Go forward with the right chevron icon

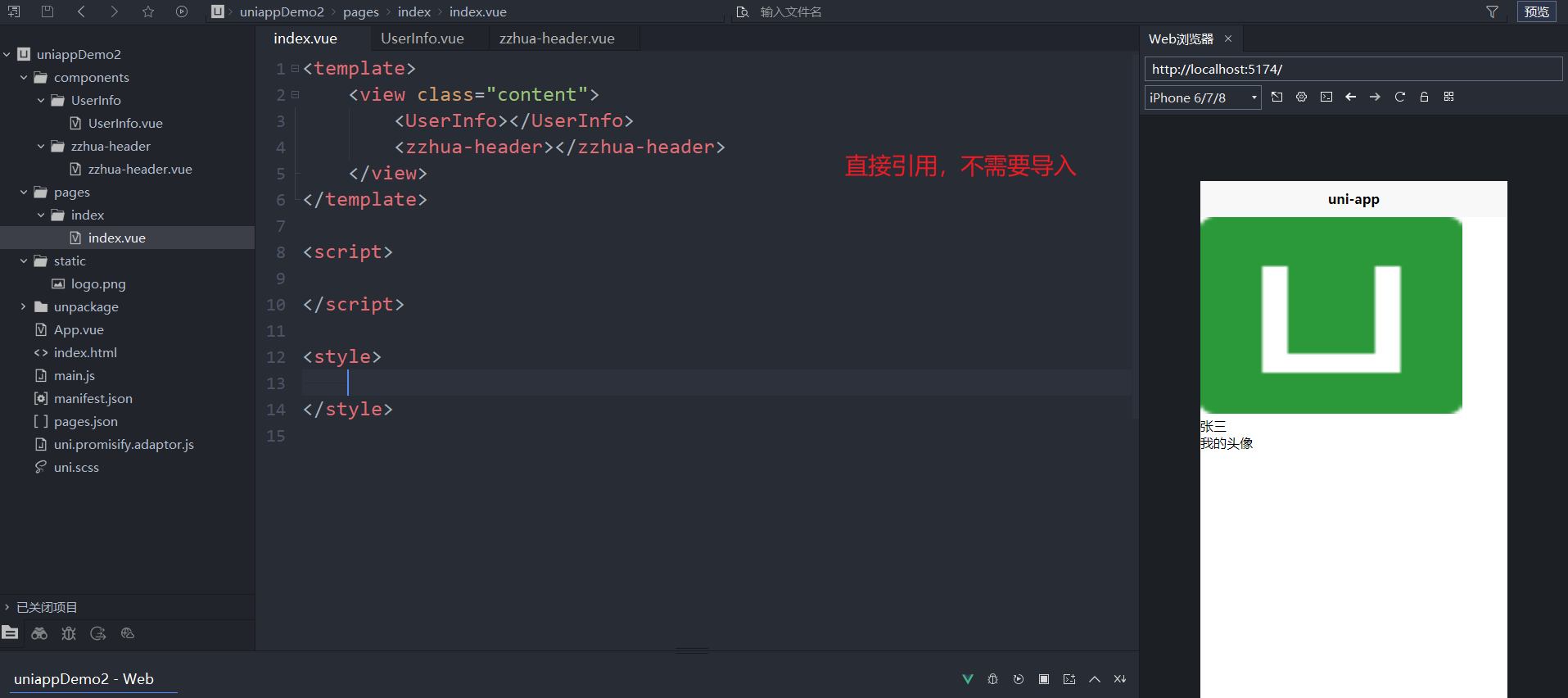pyautogui.click(x=114, y=11)
